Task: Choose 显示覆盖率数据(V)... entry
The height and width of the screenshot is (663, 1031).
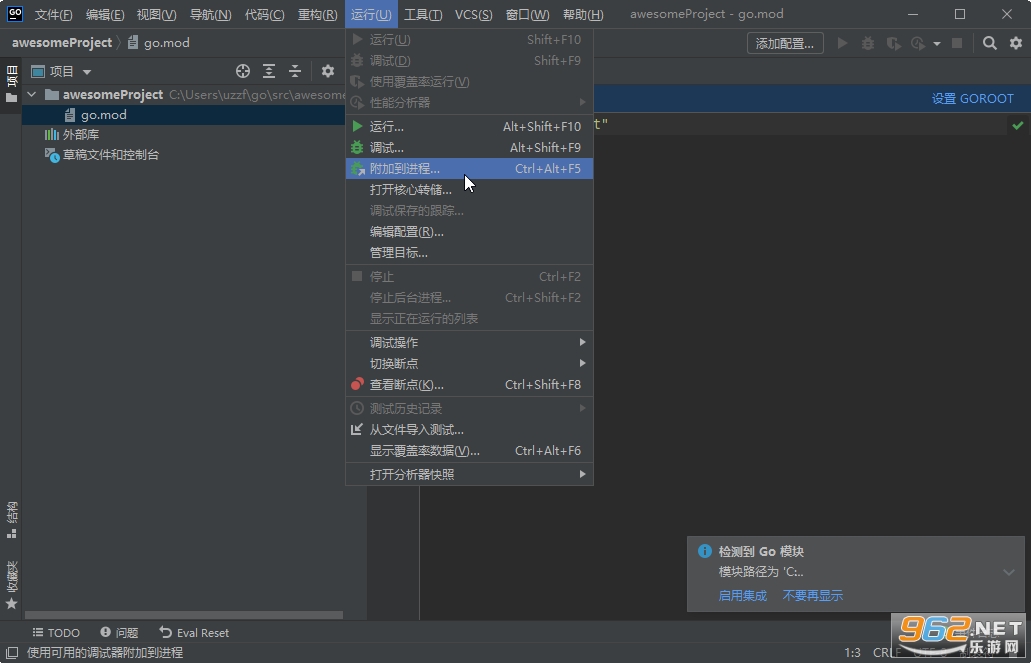Action: click(x=469, y=451)
